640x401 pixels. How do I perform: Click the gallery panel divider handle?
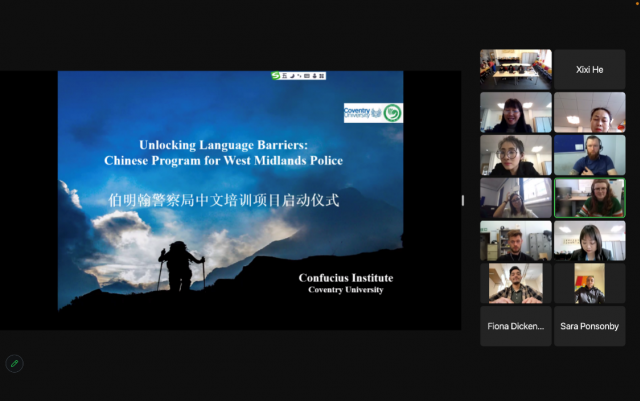pyautogui.click(x=462, y=200)
